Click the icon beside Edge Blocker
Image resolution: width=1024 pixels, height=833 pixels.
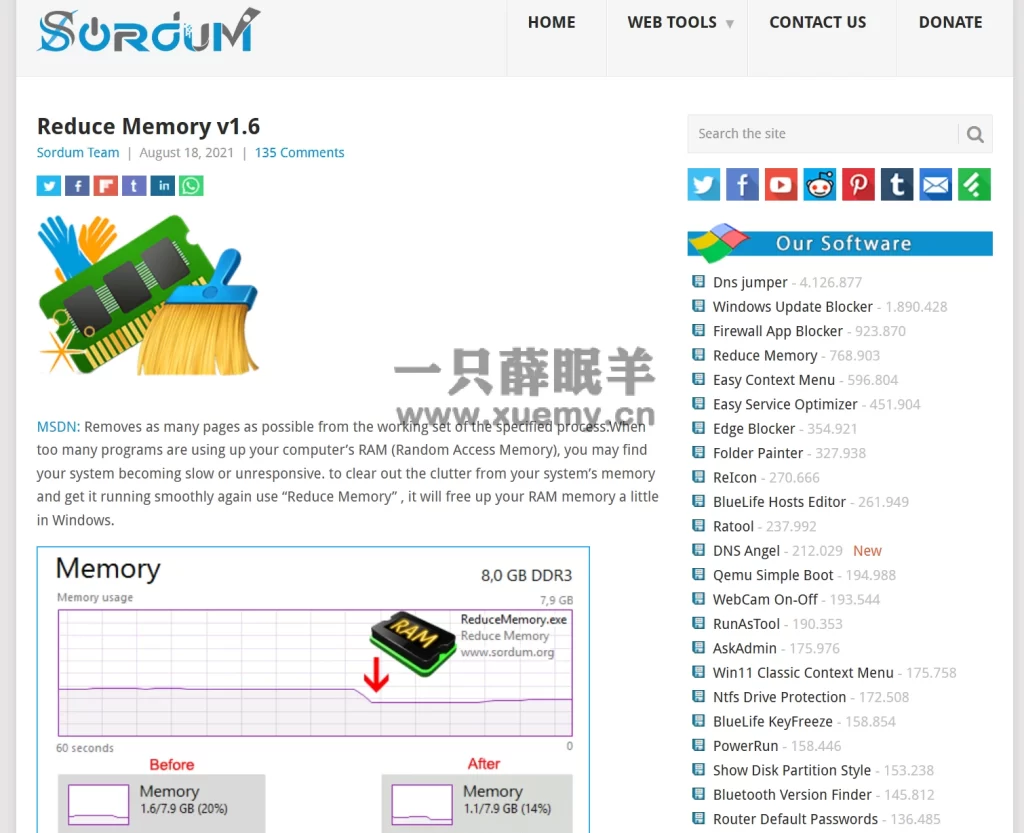(x=698, y=428)
